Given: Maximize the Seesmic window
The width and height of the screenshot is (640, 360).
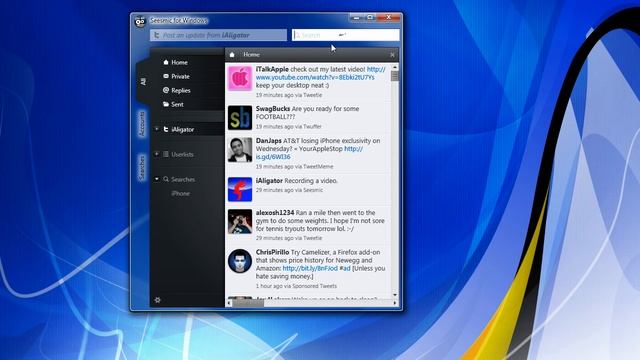Looking at the screenshot, I should pyautogui.click(x=370, y=18).
